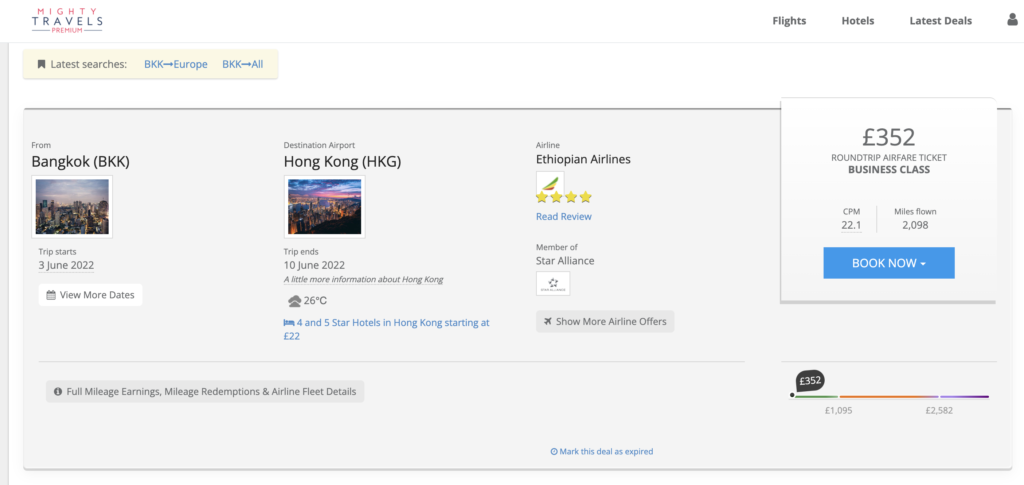Viewport: 1024px width, 485px height.
Task: Click the CPM value 22.1
Action: pyautogui.click(x=851, y=226)
